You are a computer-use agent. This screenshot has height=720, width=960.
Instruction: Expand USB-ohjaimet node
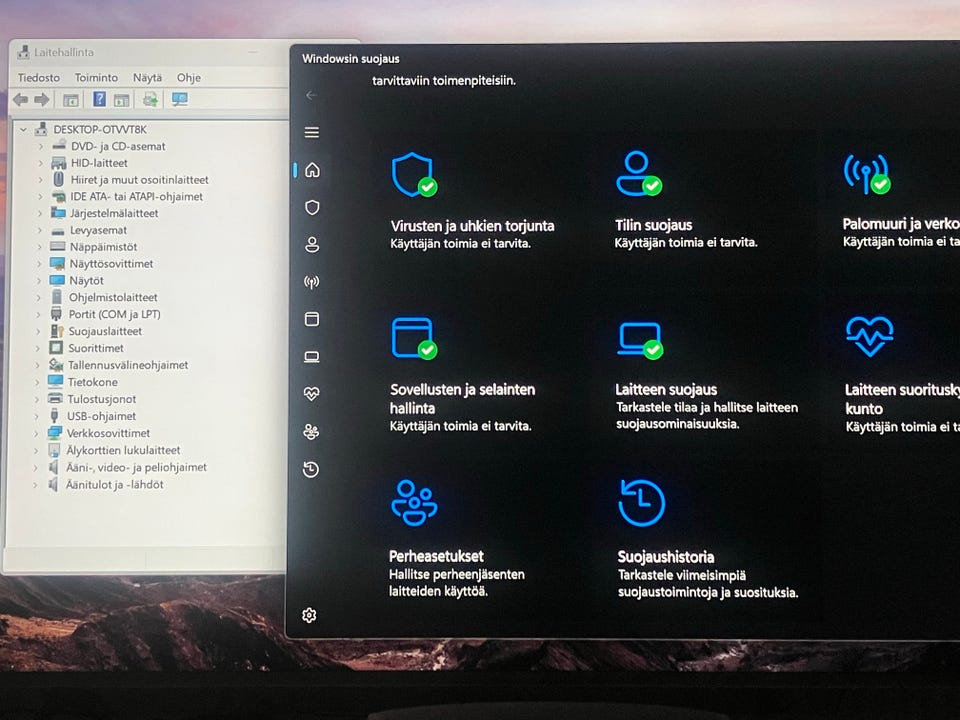pos(37,416)
